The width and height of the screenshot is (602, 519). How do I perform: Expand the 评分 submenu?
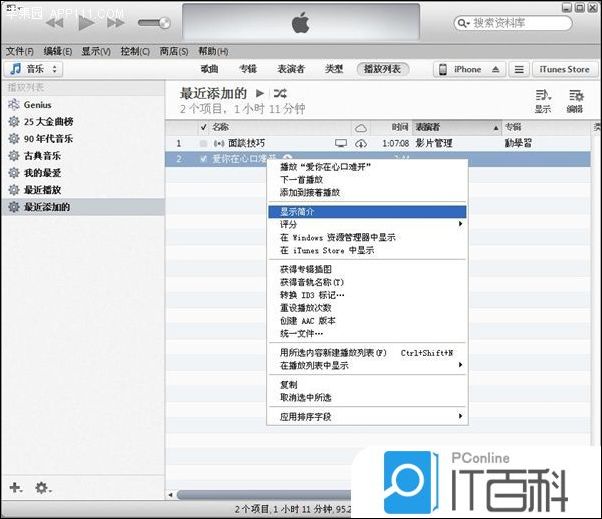coord(367,225)
